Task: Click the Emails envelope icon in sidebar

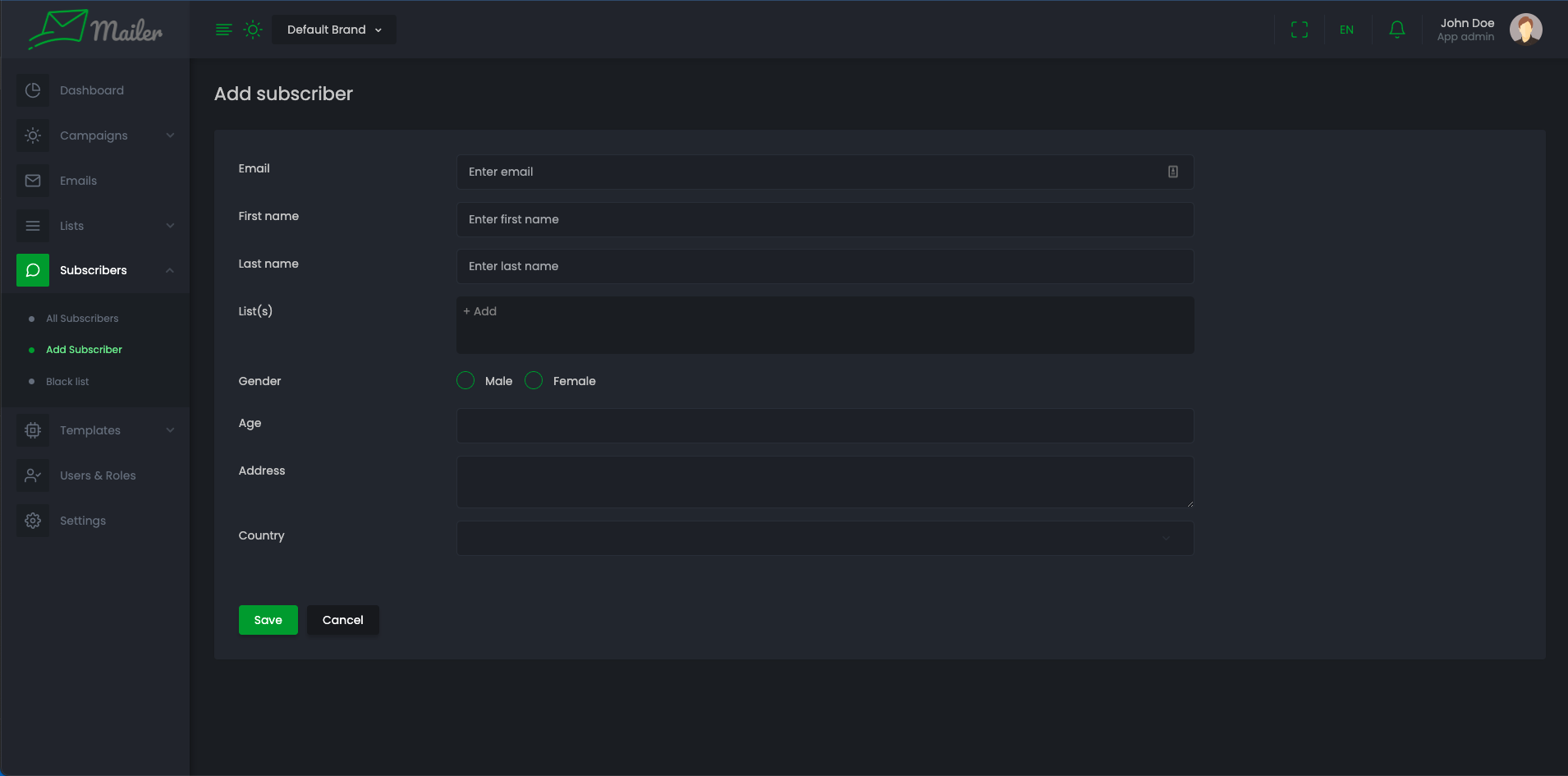Action: pos(33,181)
